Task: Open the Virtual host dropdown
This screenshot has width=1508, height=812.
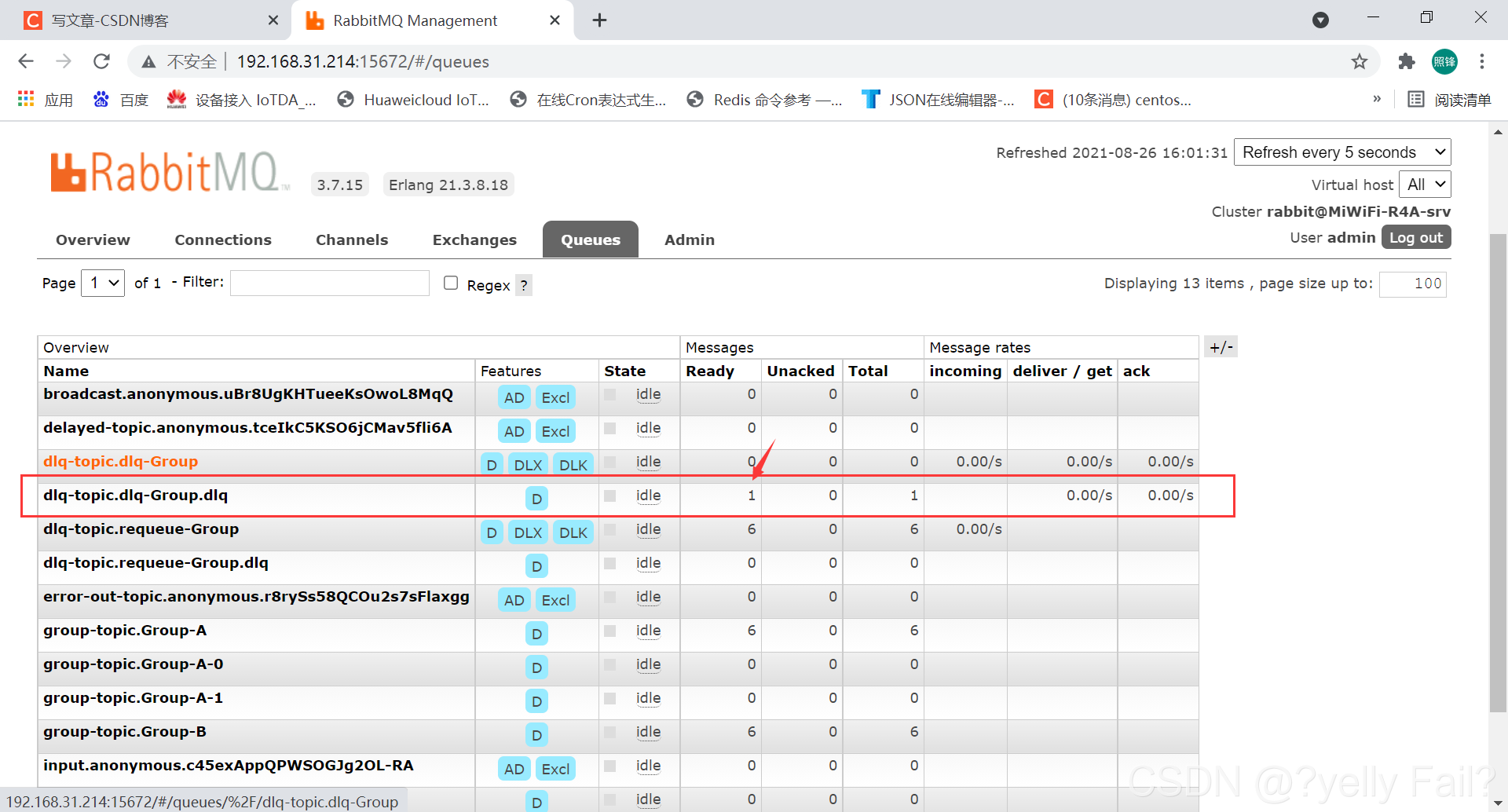Action: (x=1426, y=185)
